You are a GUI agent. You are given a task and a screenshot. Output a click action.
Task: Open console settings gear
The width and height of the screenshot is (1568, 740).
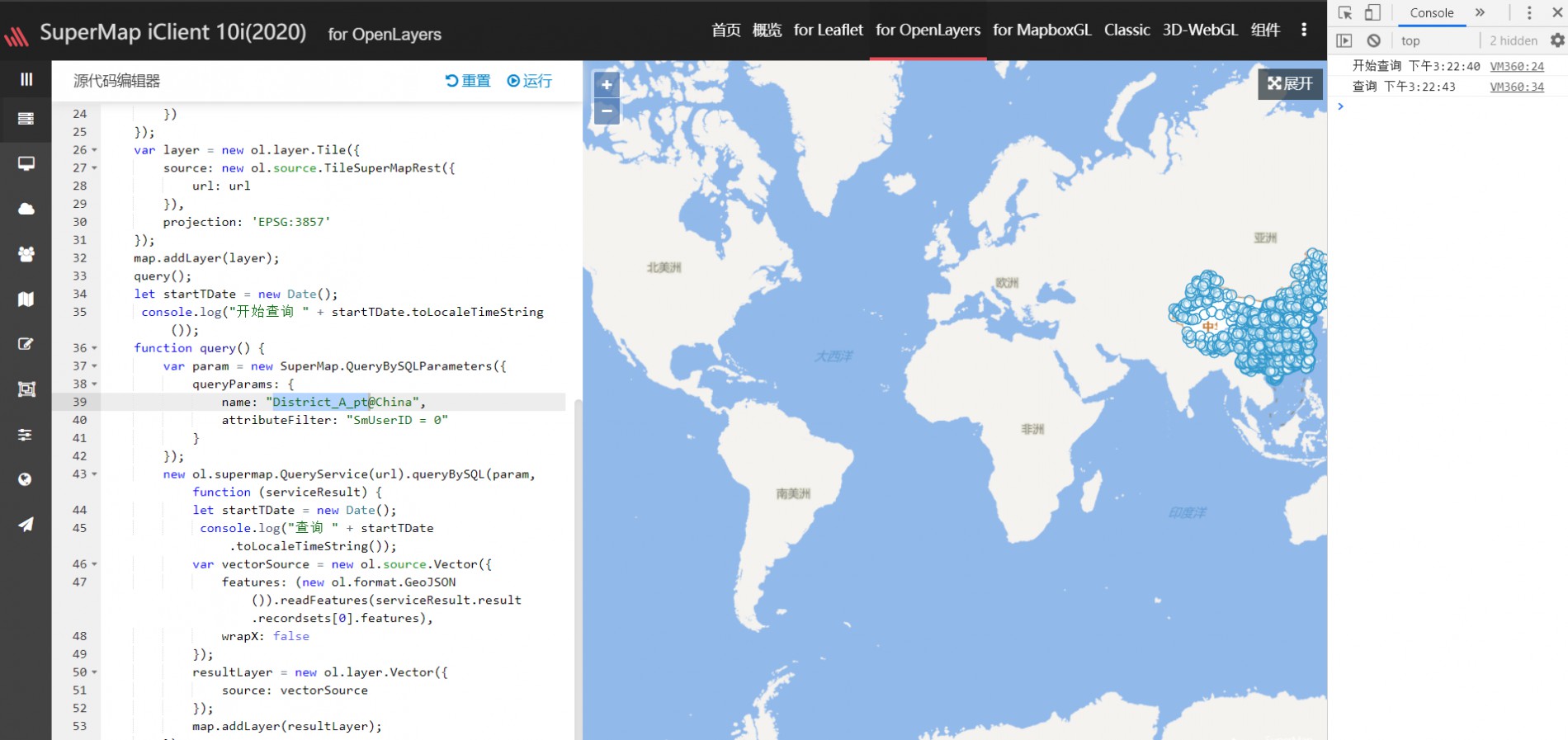coord(1557,40)
